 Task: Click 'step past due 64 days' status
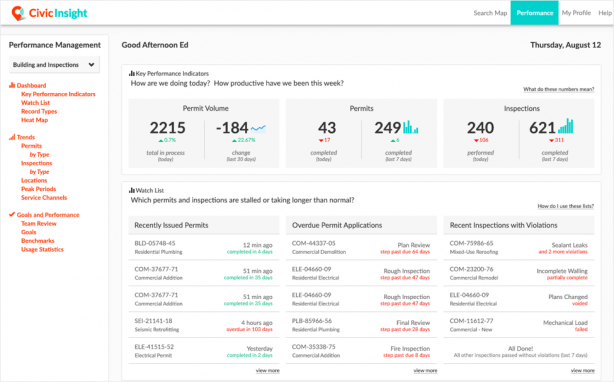click(405, 252)
